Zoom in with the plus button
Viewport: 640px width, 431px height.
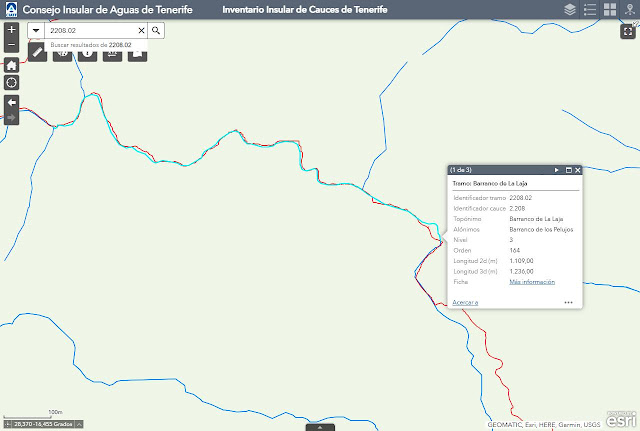click(11, 29)
